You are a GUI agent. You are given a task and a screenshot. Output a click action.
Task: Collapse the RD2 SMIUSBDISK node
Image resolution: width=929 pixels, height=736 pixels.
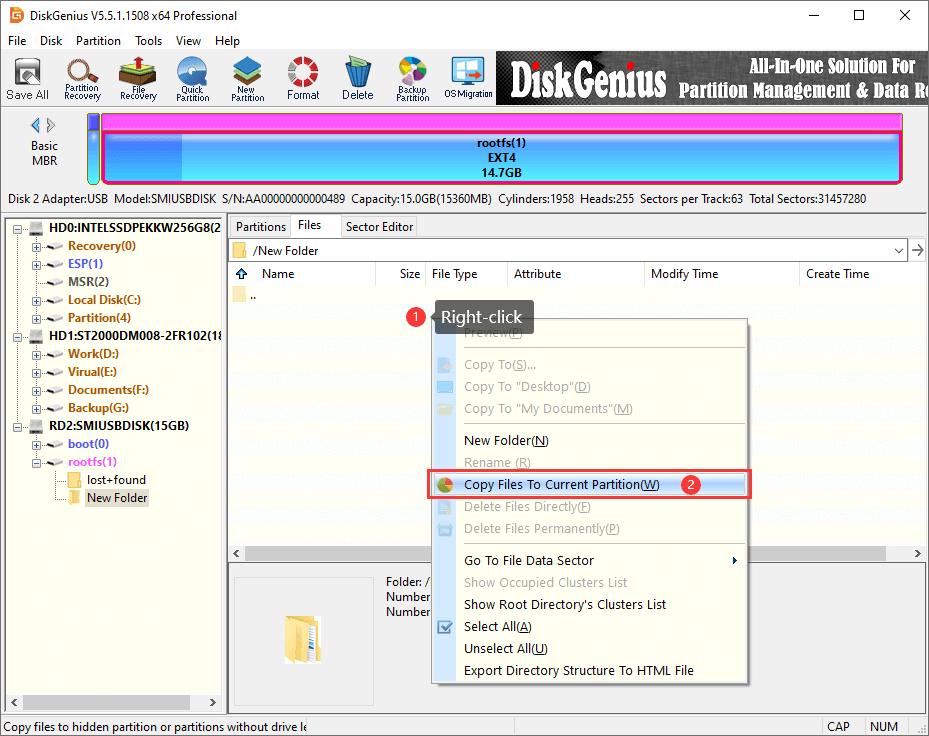18,427
